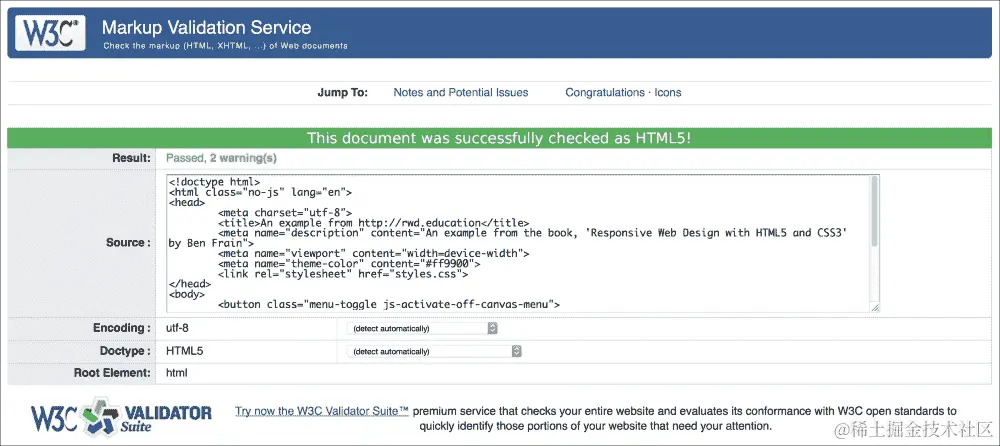Viewport: 1000px width, 446px height.
Task: Open Try now the W3C Validator Suite link
Action: [x=321, y=412]
